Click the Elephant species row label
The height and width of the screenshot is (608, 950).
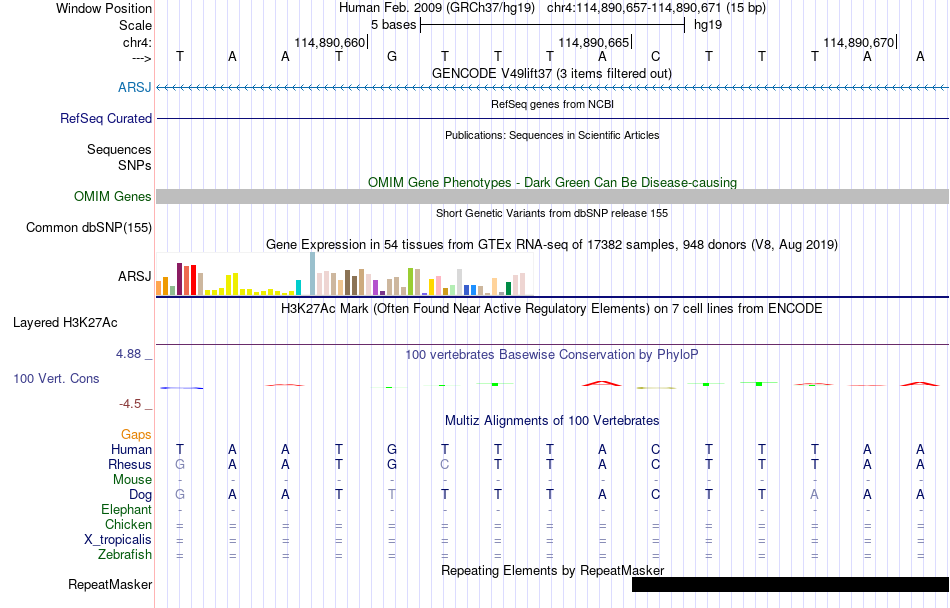point(126,509)
